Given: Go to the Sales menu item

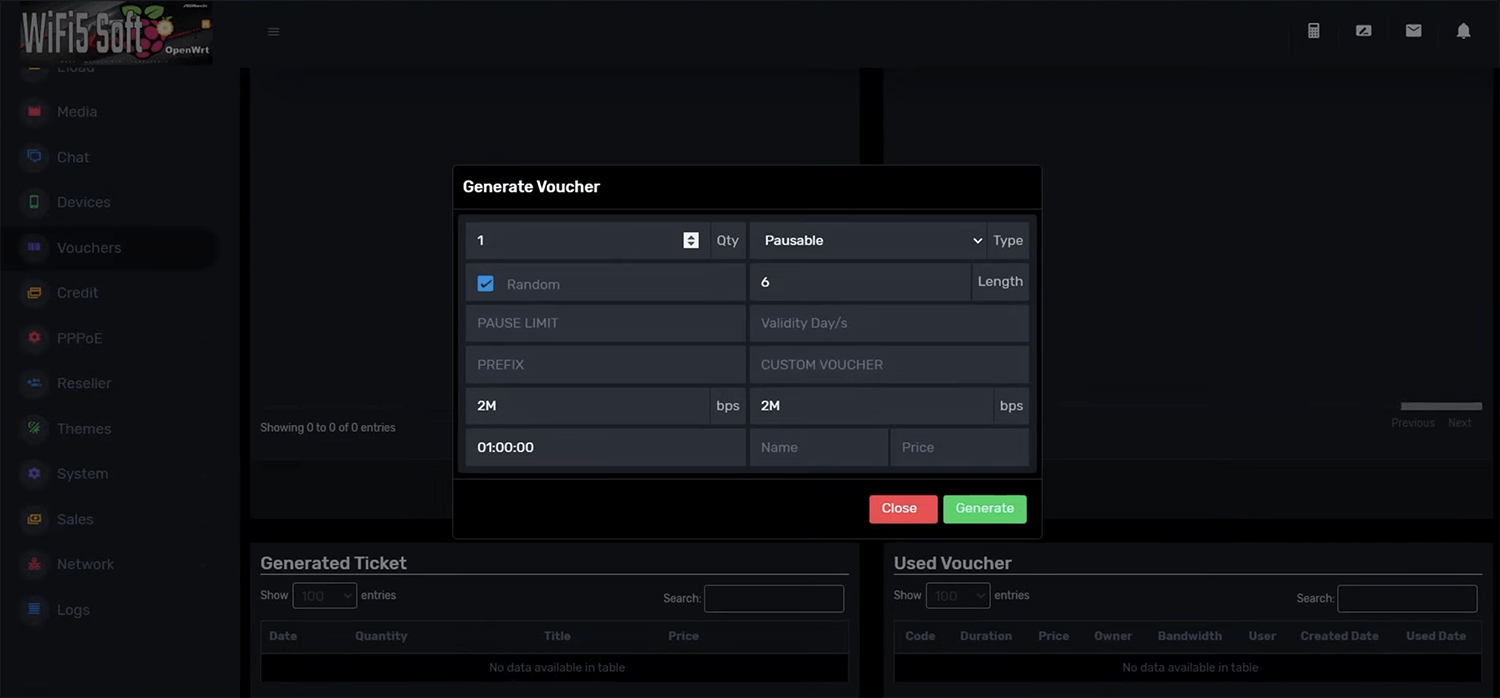Looking at the screenshot, I should coord(75,519).
